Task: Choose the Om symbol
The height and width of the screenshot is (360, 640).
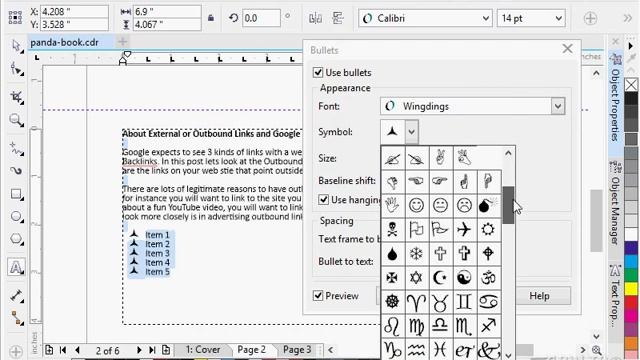Action: tap(488, 278)
